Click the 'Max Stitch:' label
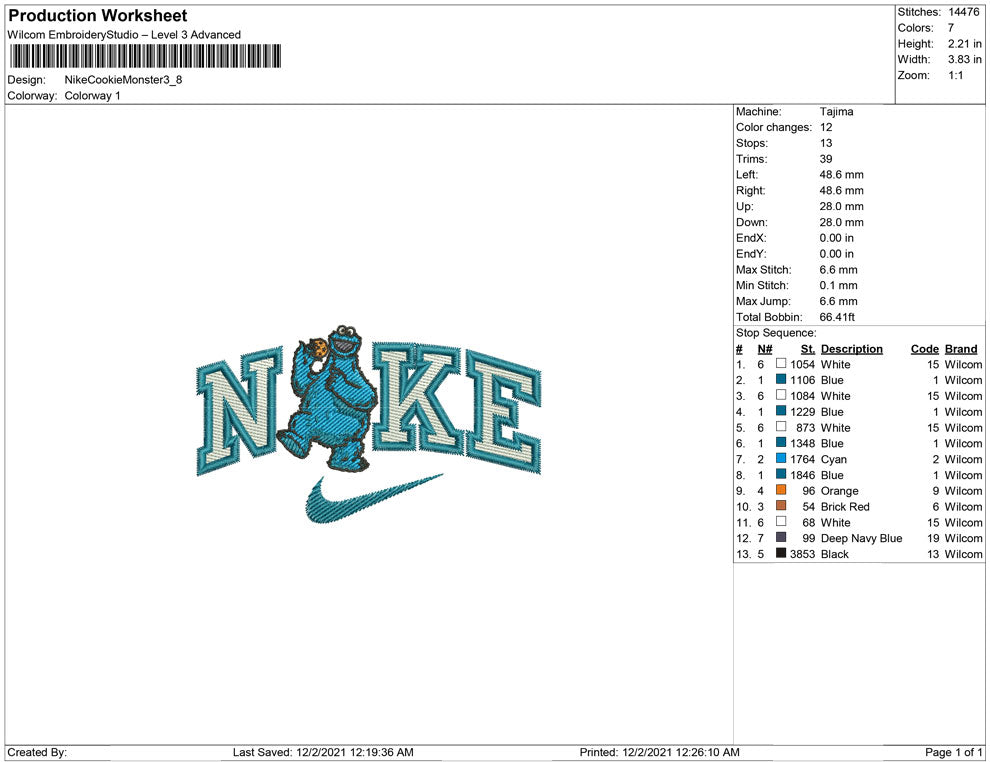Screen dimensions: 990x762 [x=763, y=269]
